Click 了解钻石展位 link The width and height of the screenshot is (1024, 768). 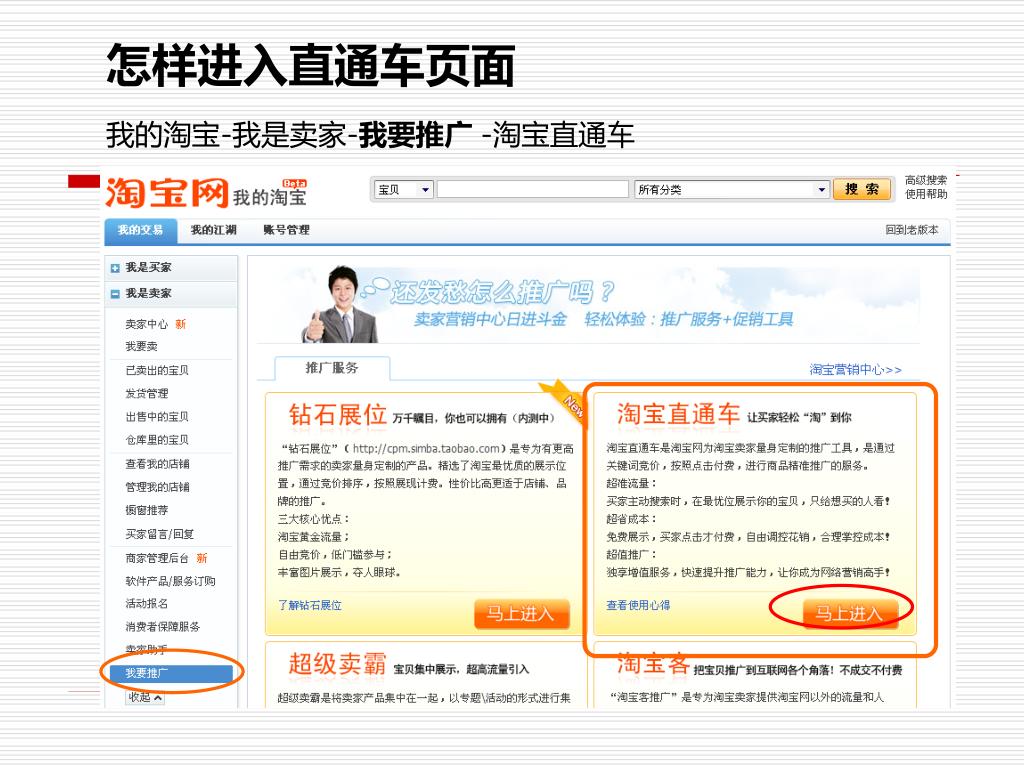[310, 605]
